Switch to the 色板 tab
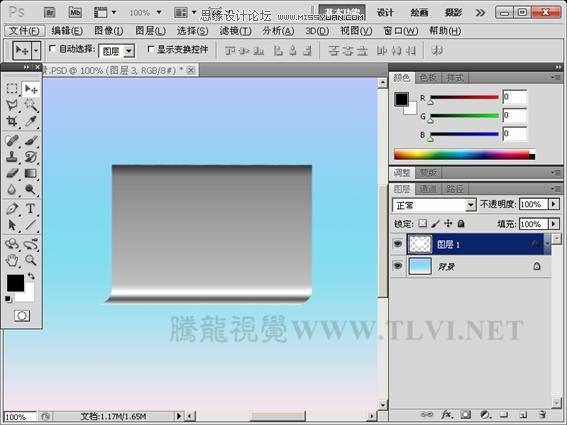Image resolution: width=567 pixels, height=425 pixels. pyautogui.click(x=428, y=78)
